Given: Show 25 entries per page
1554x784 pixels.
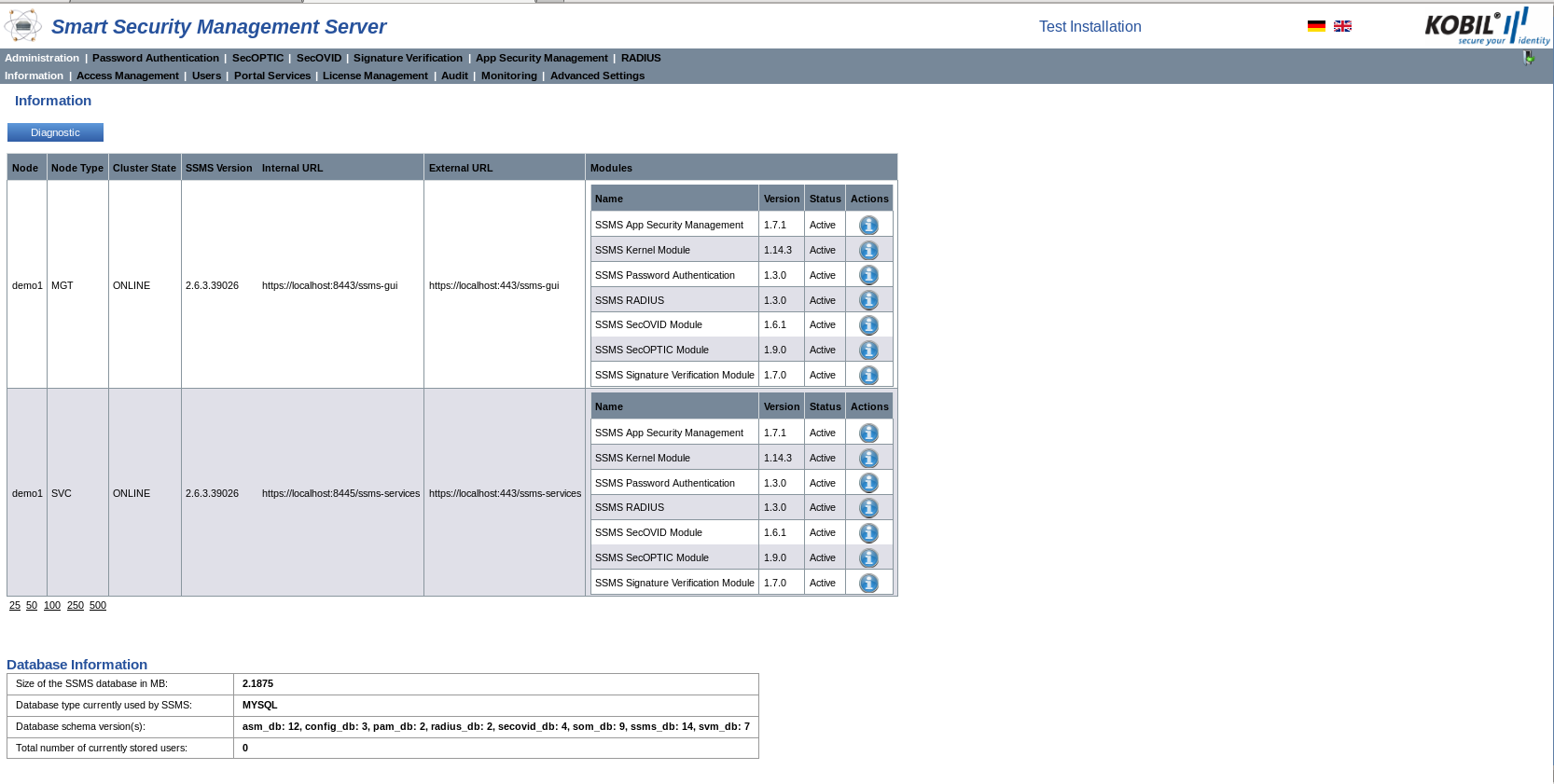Looking at the screenshot, I should [15, 605].
